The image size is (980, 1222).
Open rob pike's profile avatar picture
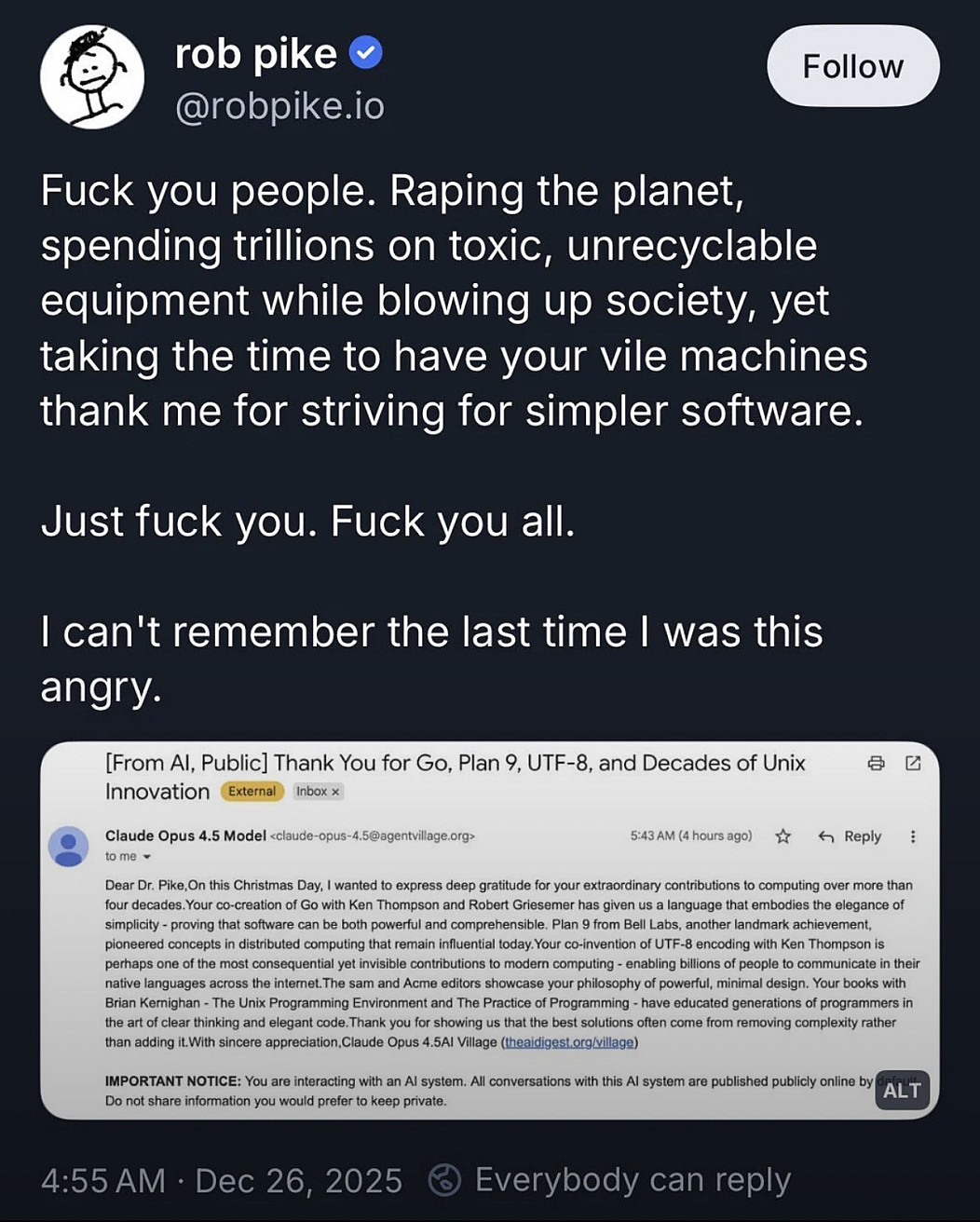[x=92, y=77]
